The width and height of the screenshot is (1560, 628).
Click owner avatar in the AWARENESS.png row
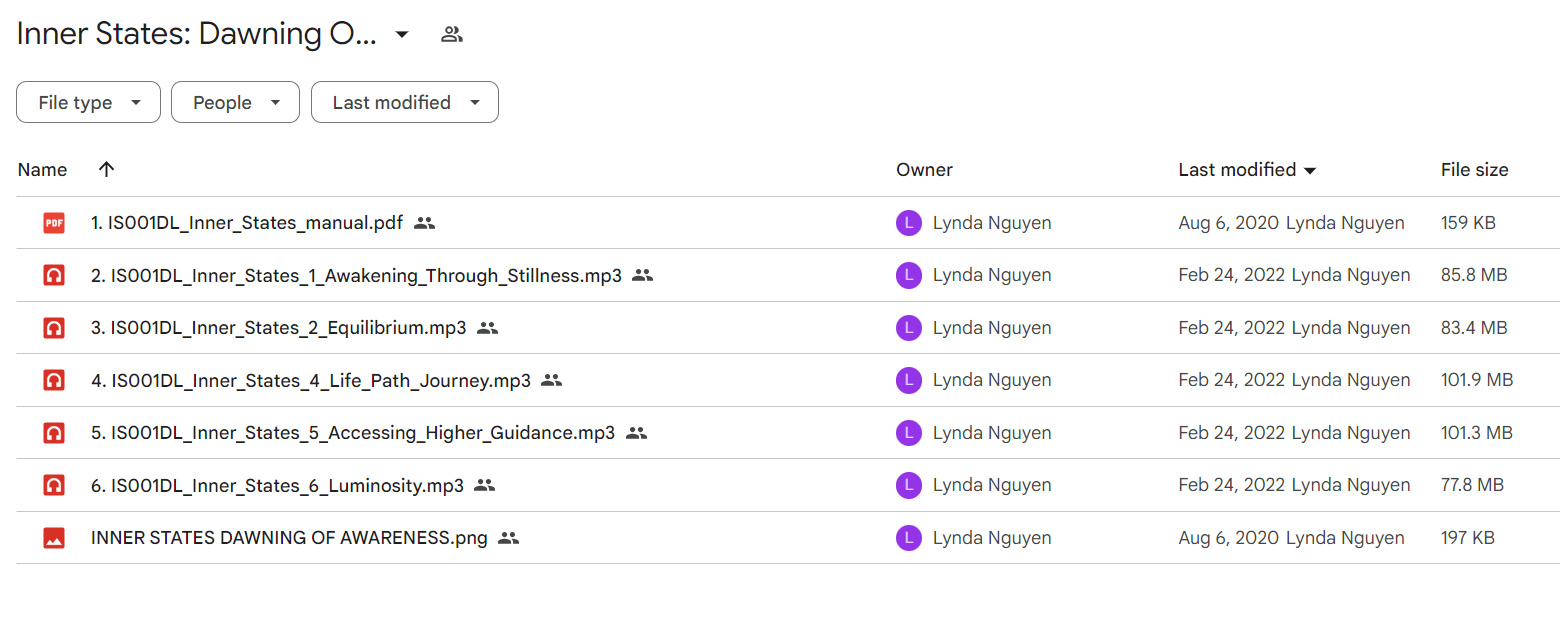coord(908,538)
